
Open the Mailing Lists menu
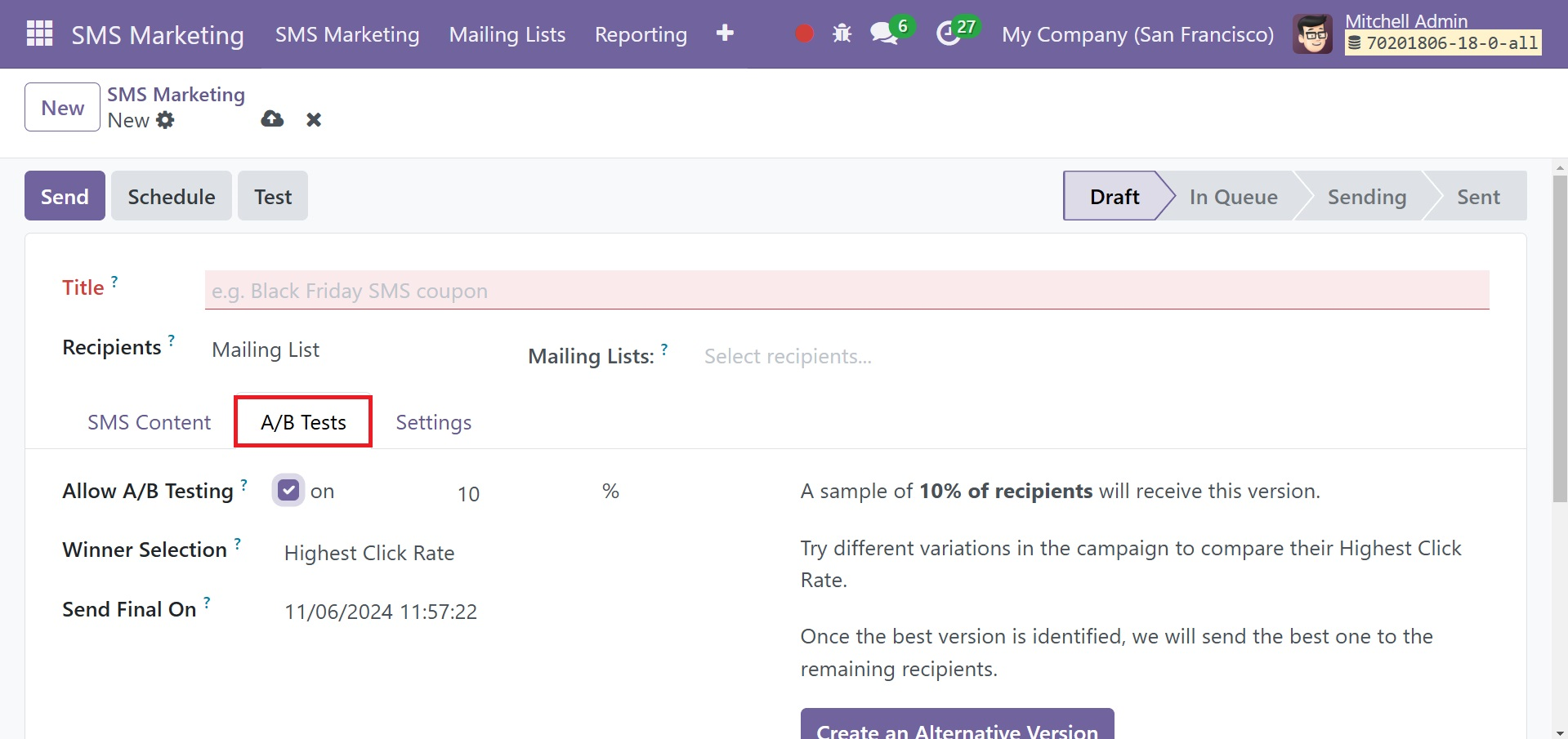pos(507,34)
